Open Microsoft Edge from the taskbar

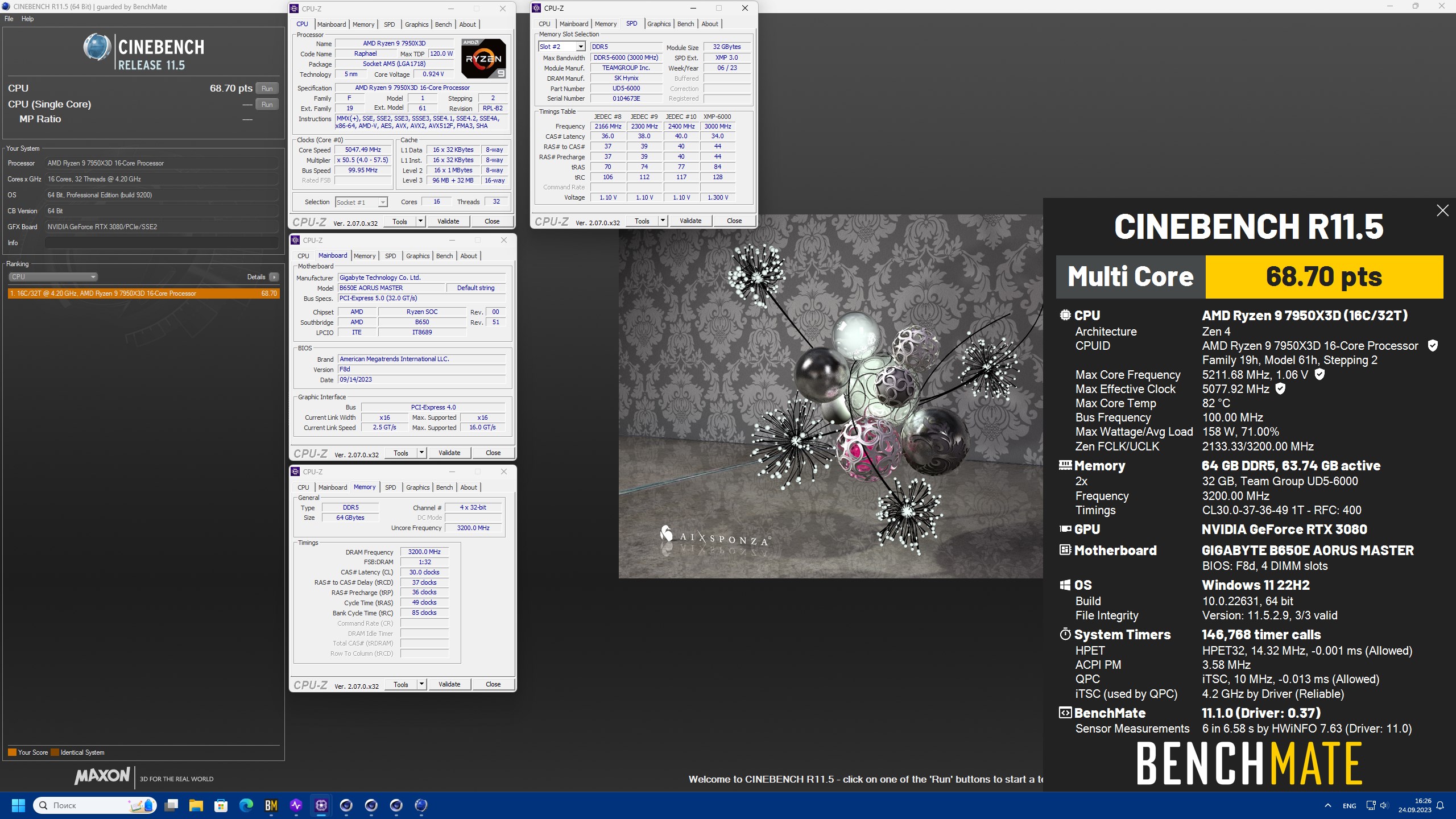point(246,805)
